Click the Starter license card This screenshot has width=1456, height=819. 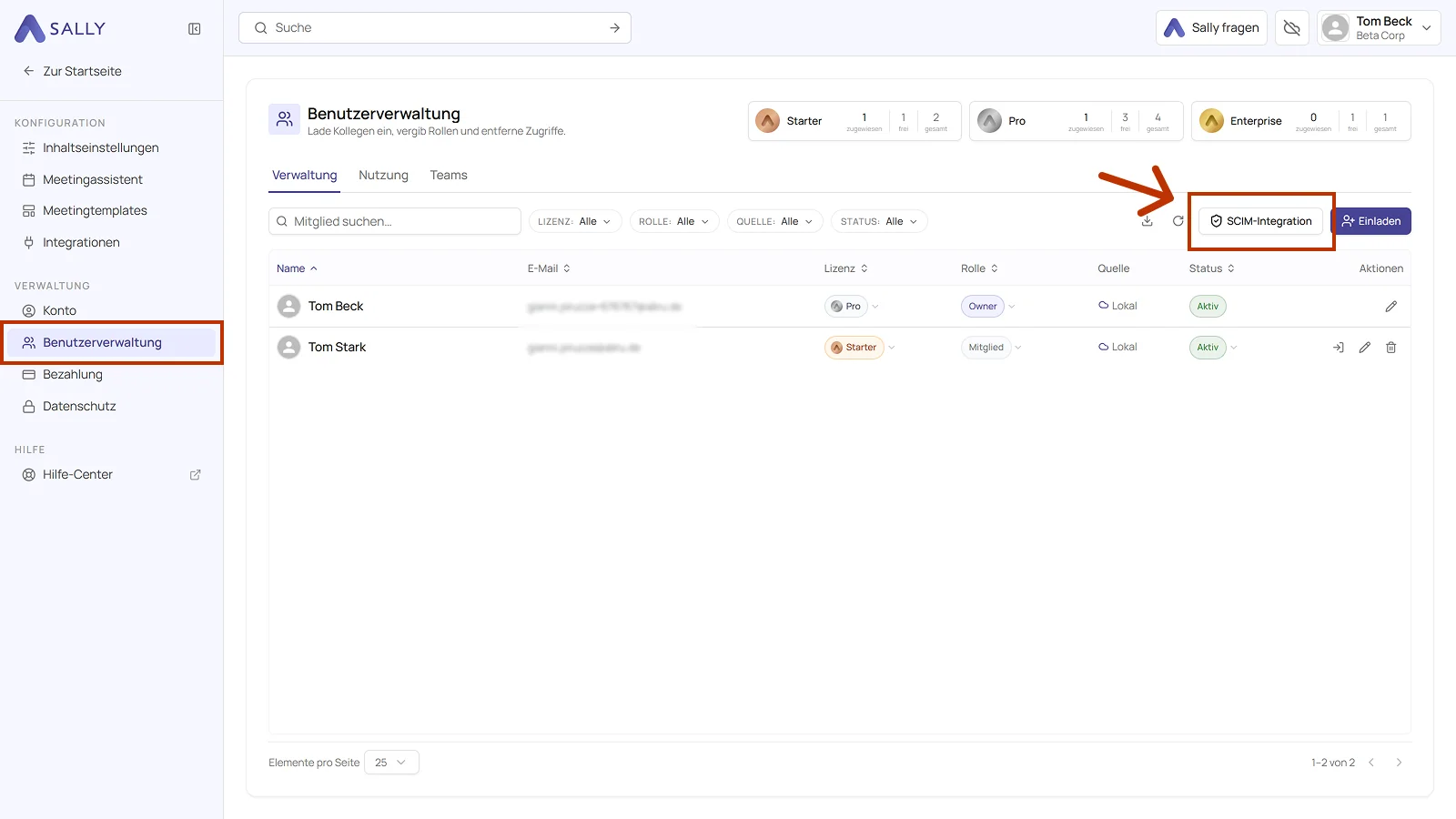(854, 121)
